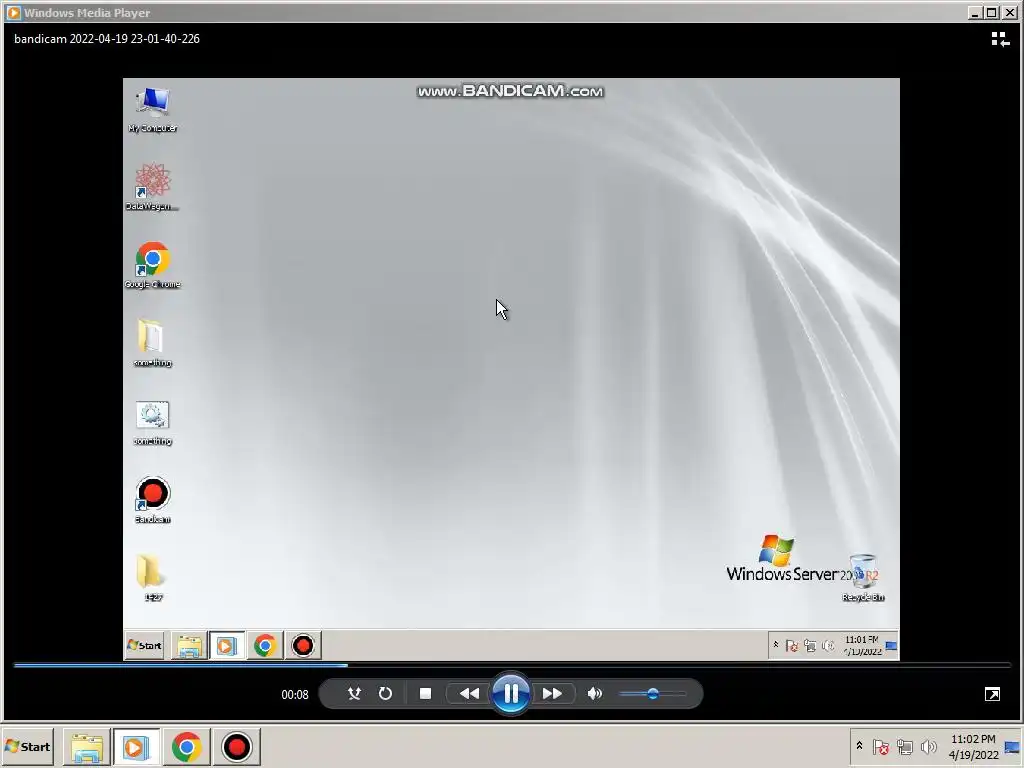
Task: Switch to Library view icon
Action: 1000,39
